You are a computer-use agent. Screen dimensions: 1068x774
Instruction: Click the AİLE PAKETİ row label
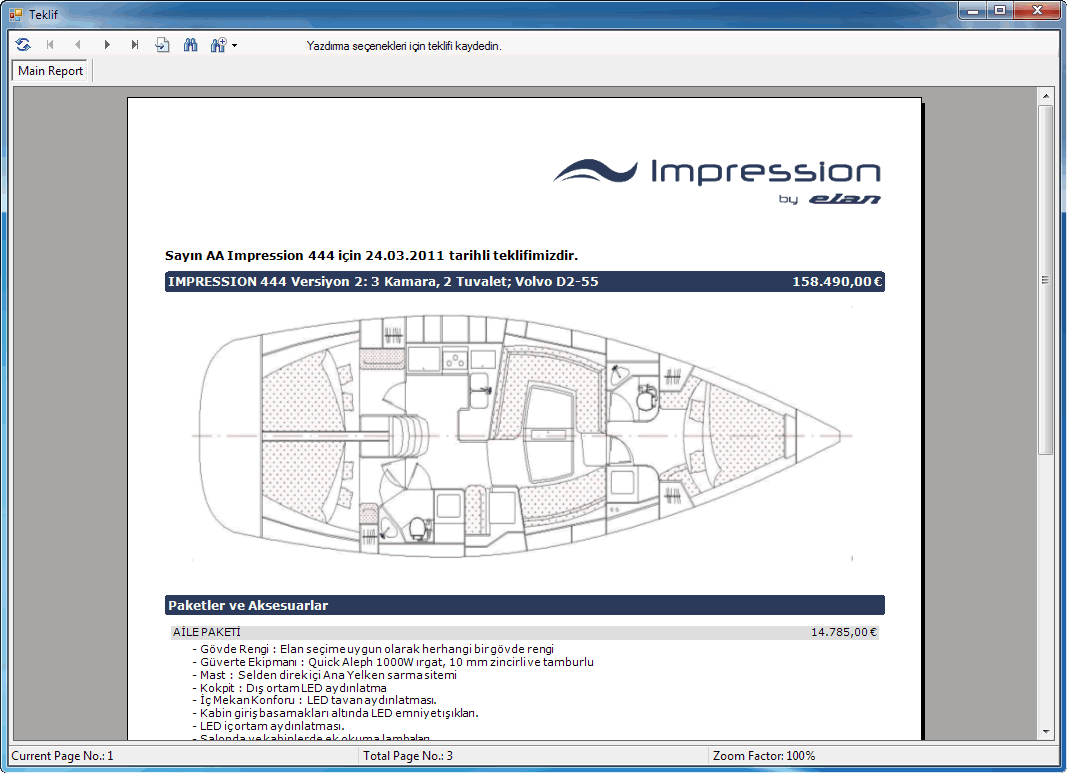(x=206, y=632)
